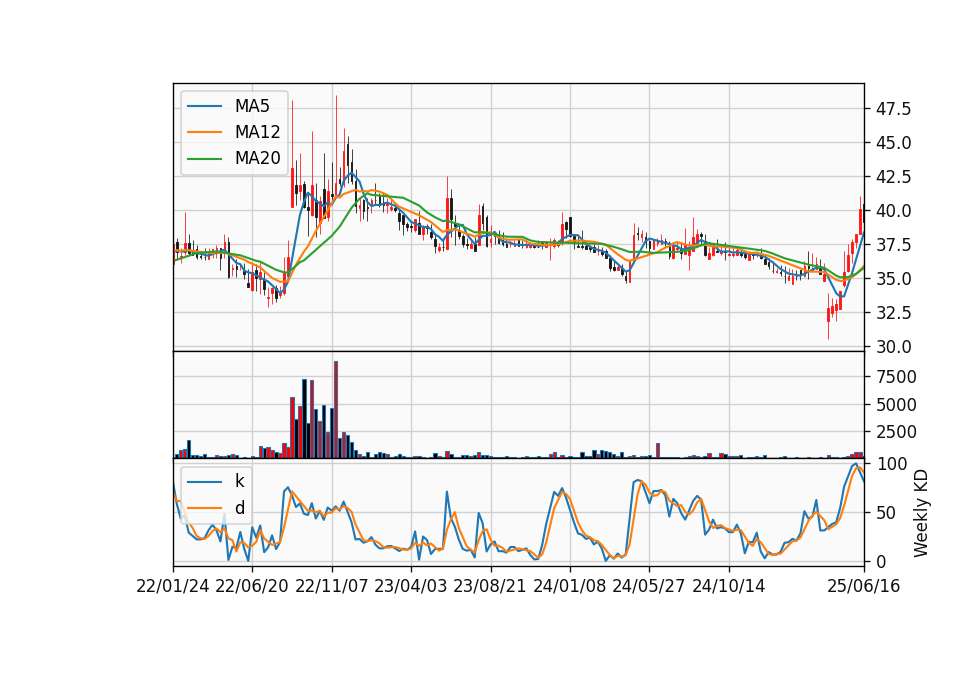Click the 7500 volume axis label

pos(896,377)
